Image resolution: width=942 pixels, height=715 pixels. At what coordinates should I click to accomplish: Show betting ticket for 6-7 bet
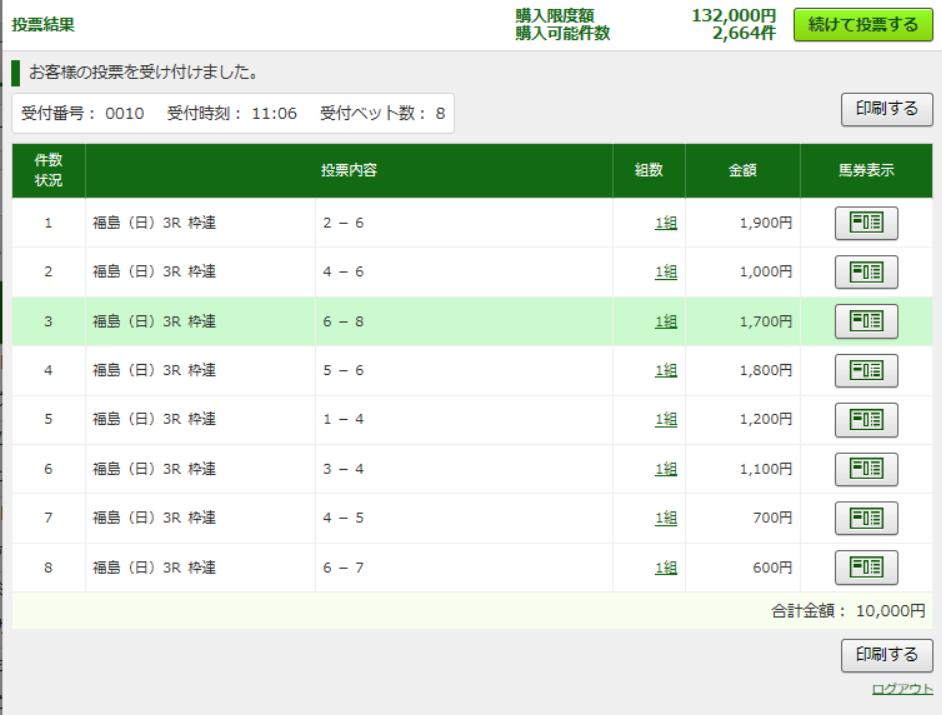(x=866, y=567)
